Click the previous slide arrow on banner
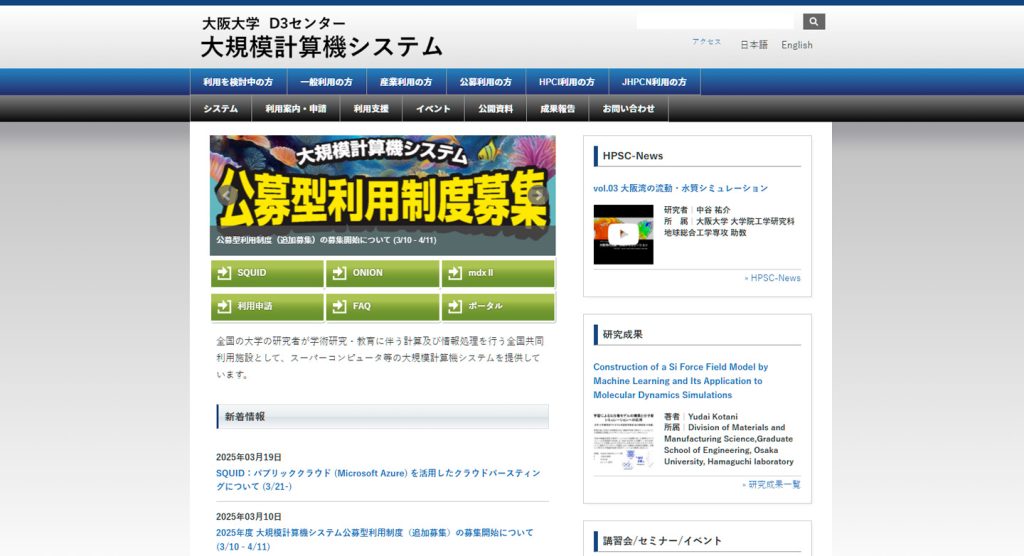Image resolution: width=1024 pixels, height=556 pixels. 228,195
